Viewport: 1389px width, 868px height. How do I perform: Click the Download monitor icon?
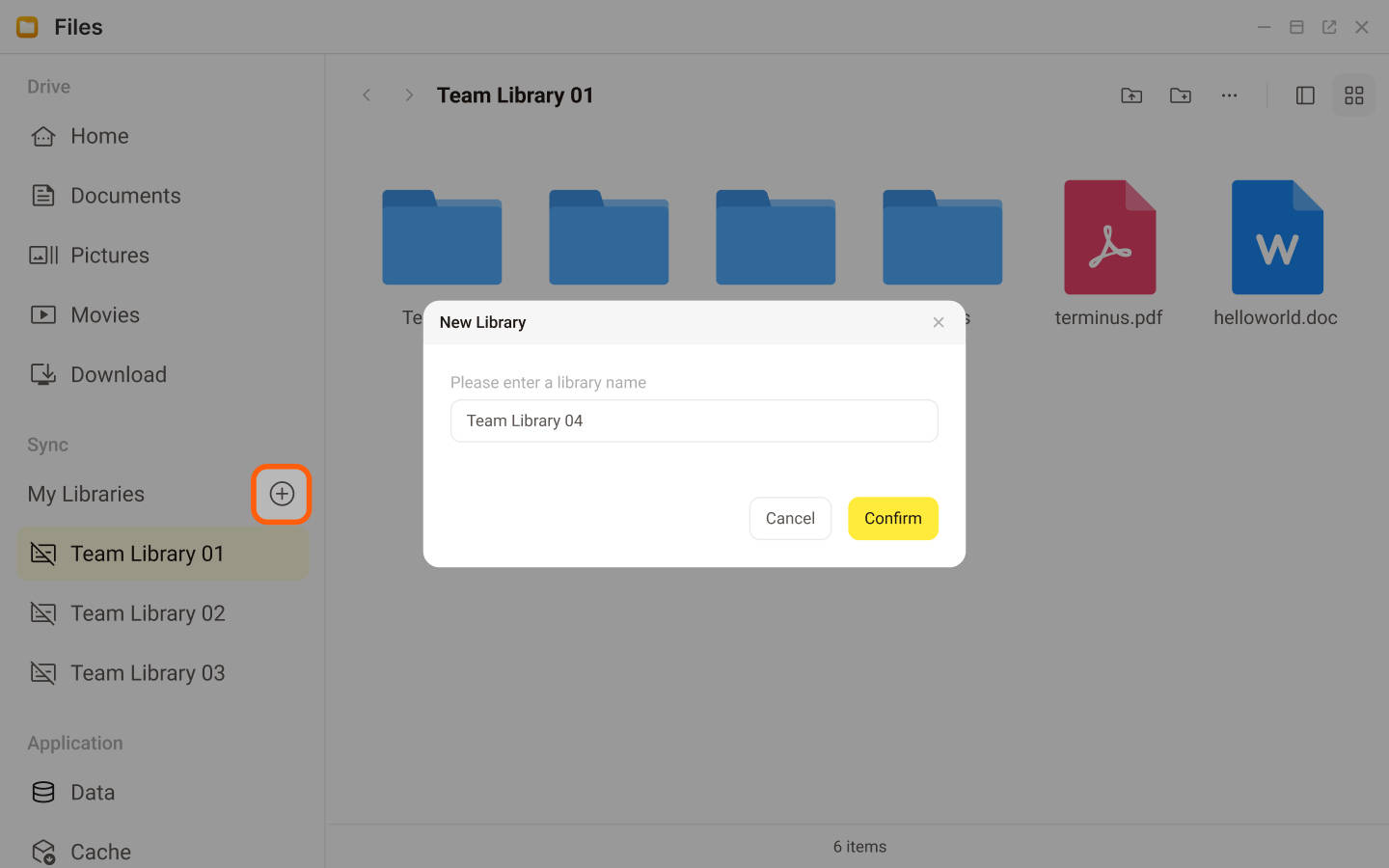click(x=43, y=374)
